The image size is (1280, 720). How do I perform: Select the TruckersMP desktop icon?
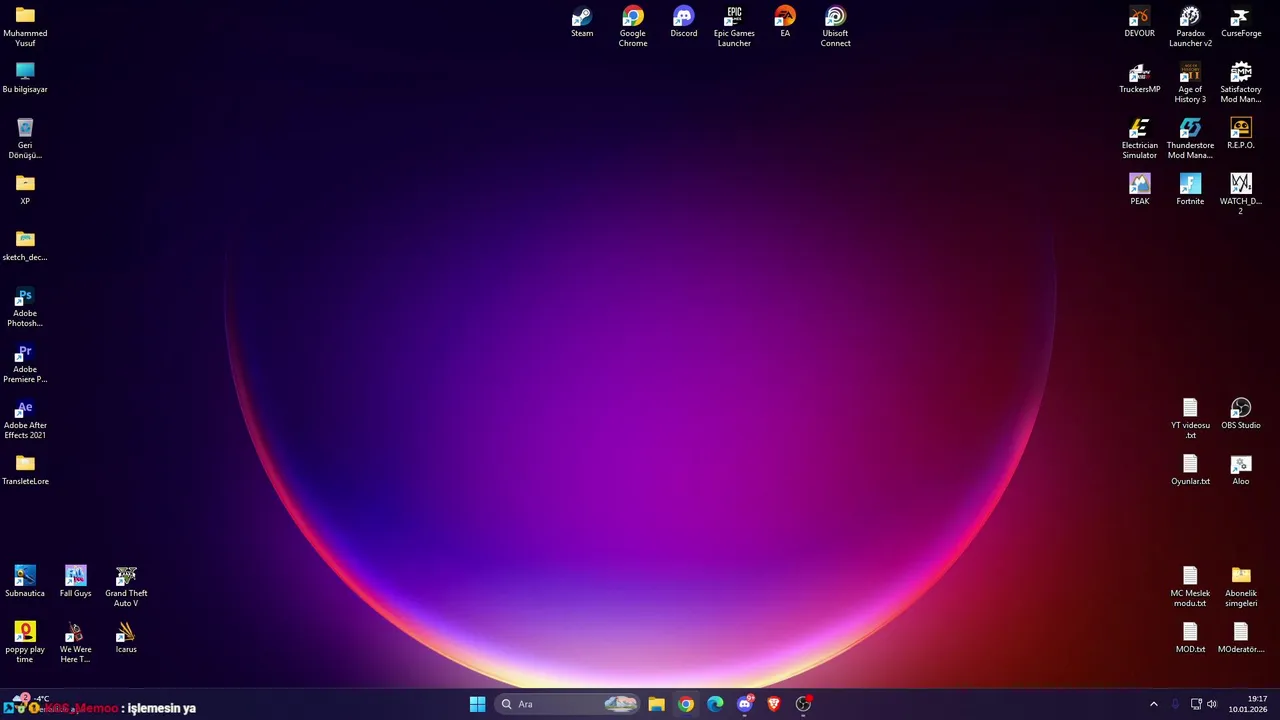tap(1140, 78)
